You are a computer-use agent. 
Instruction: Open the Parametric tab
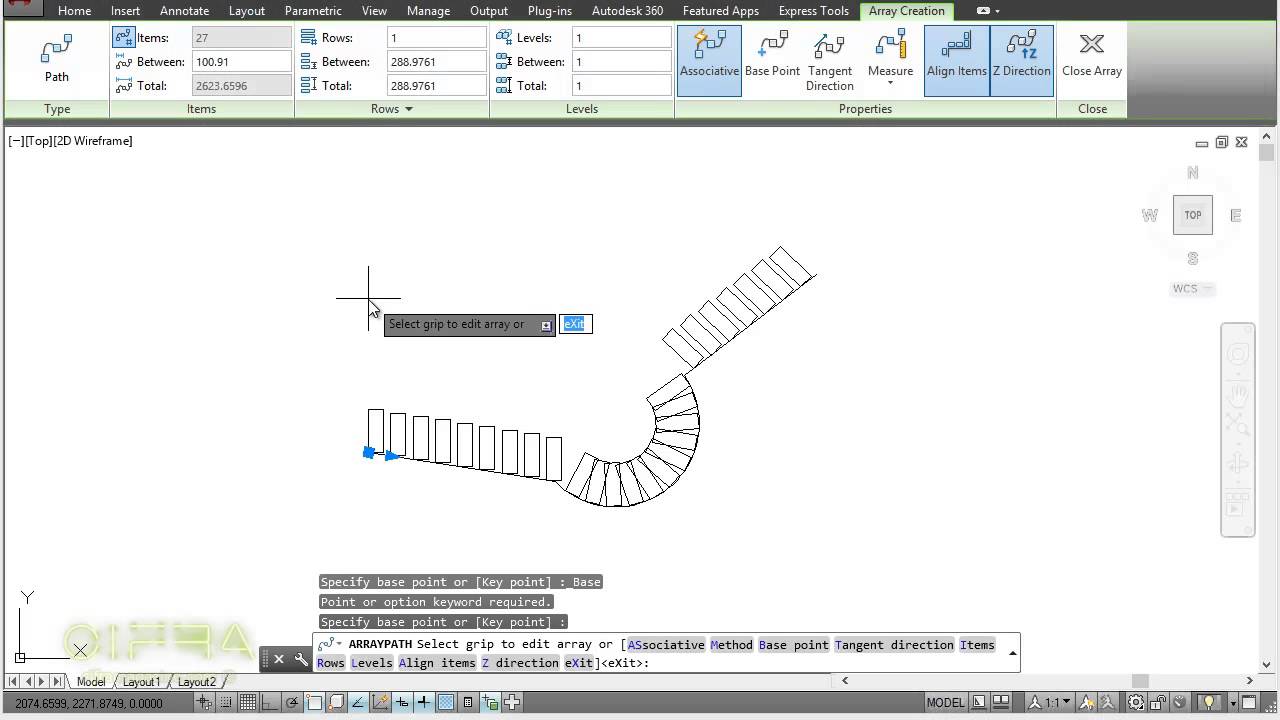[313, 11]
